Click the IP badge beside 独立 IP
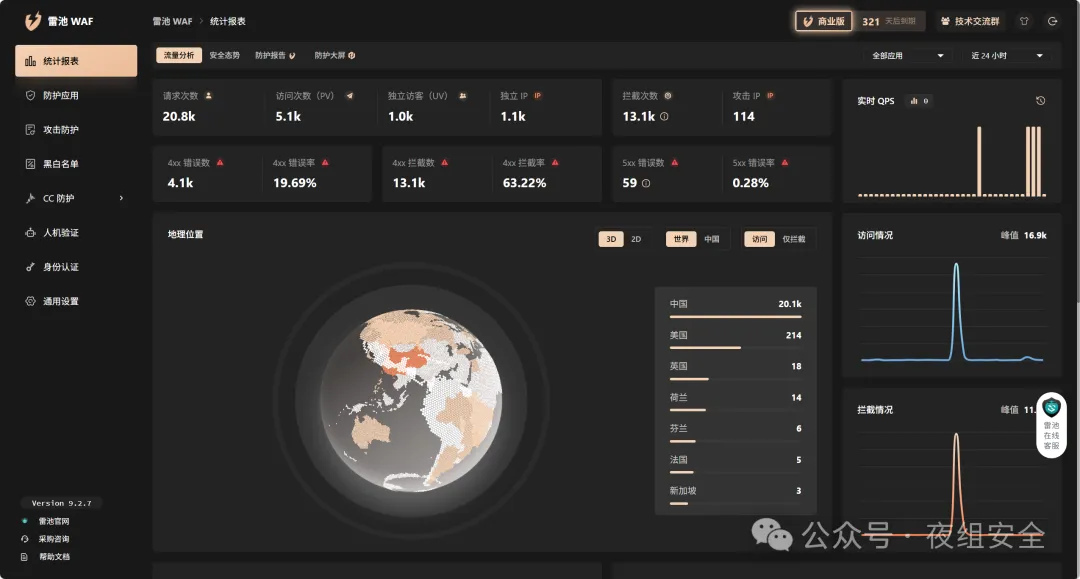 coord(538,96)
